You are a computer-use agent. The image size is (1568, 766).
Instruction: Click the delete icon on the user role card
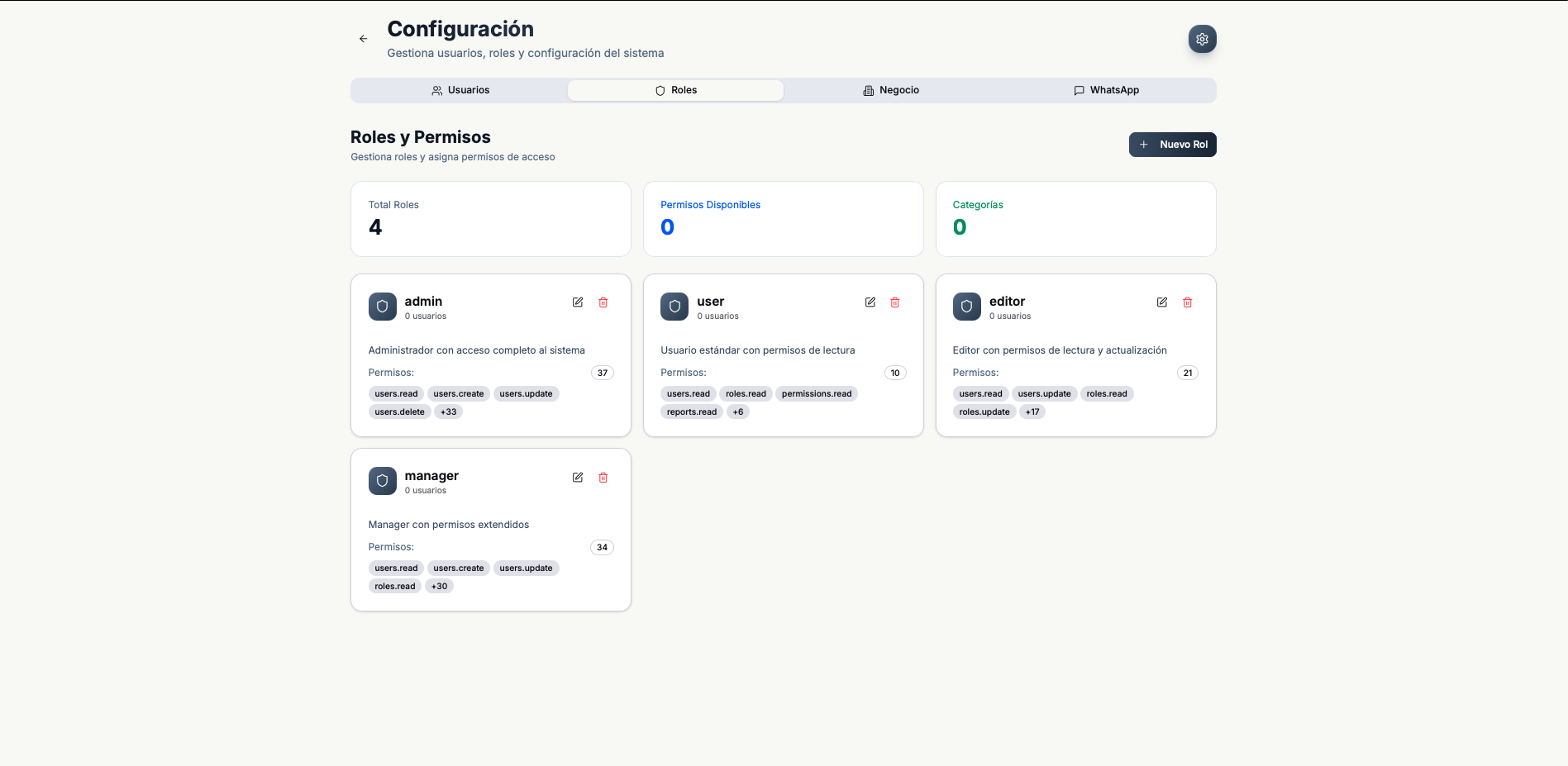tap(895, 302)
